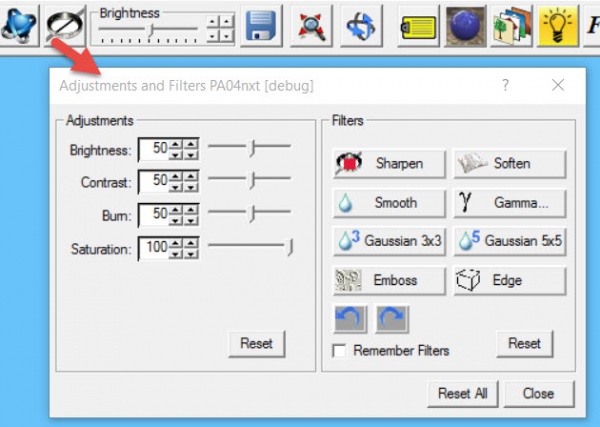Click the Burn value field showing 50
600x427 pixels.
(x=153, y=215)
